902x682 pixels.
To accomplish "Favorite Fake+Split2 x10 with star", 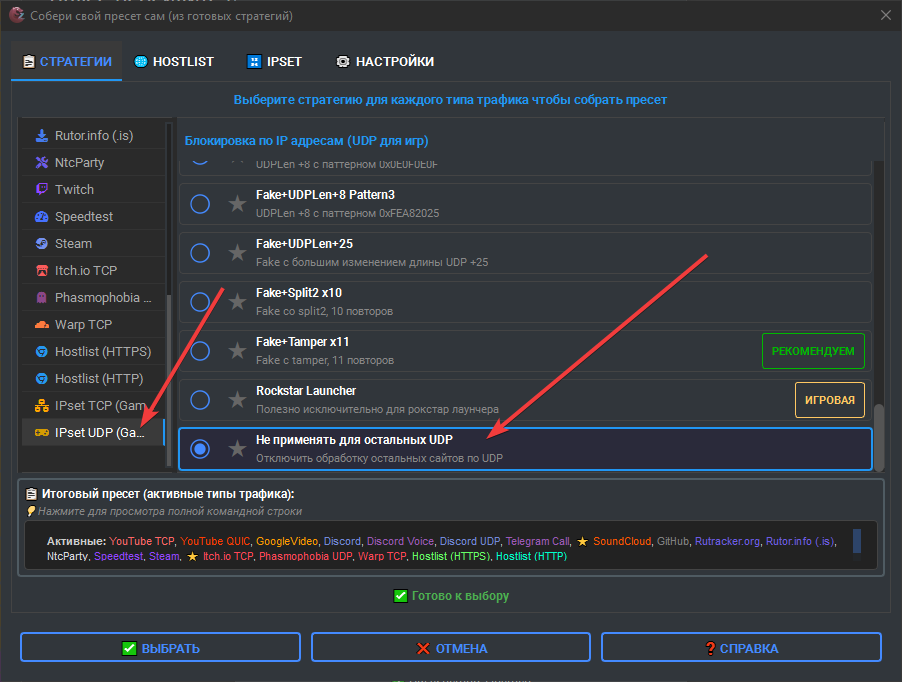I will pos(237,301).
